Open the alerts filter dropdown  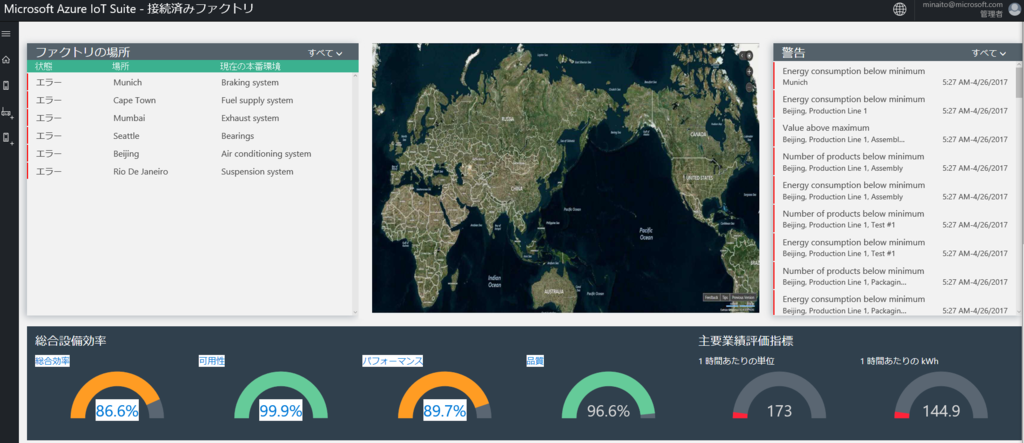click(x=989, y=53)
